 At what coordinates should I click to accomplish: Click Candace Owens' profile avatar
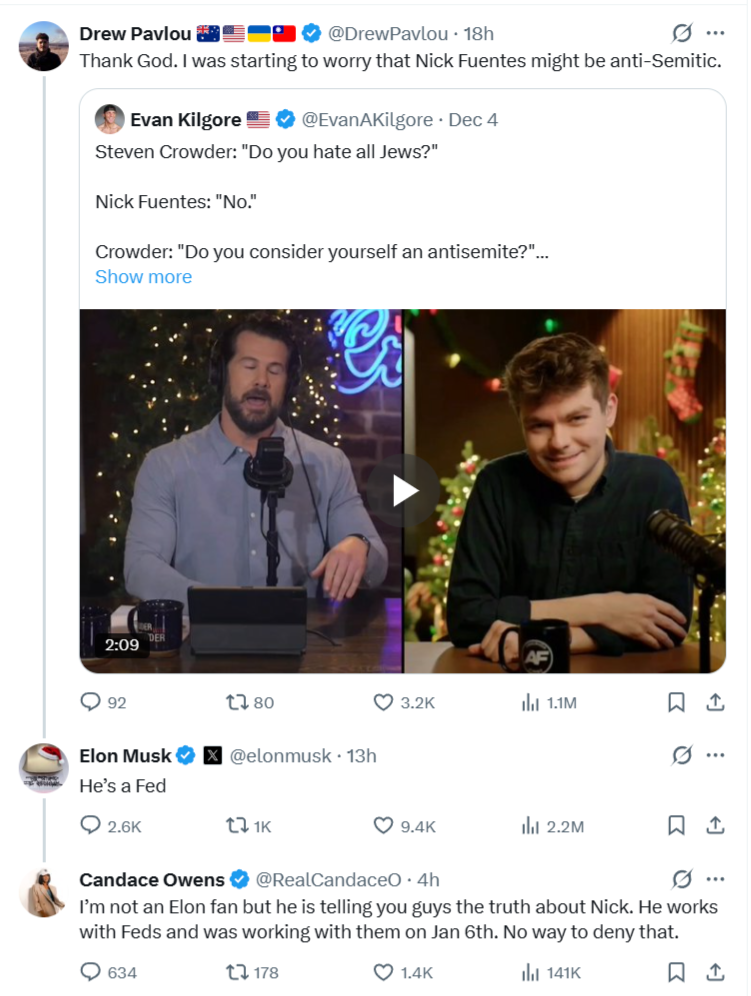[43, 892]
